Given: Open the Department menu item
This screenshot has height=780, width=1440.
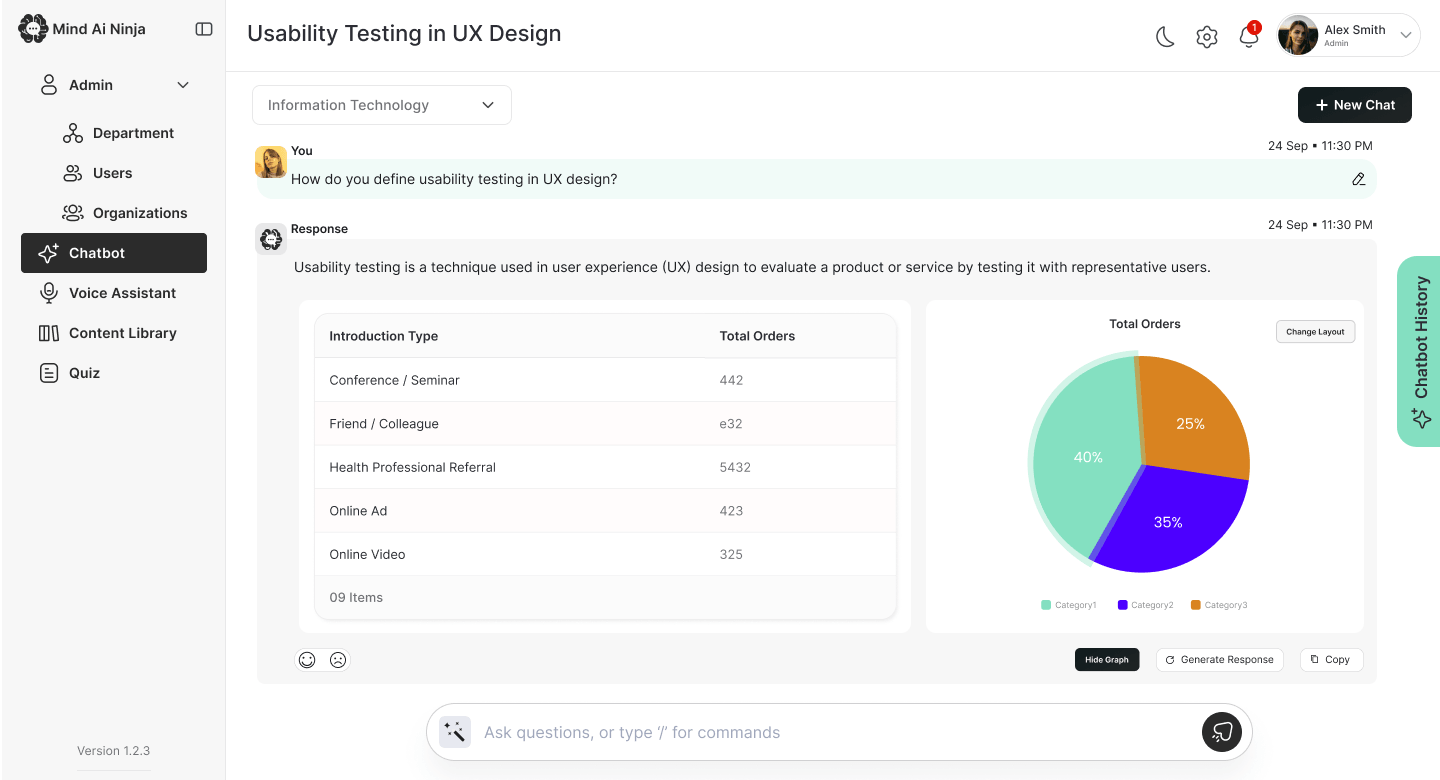Looking at the screenshot, I should pyautogui.click(x=133, y=133).
